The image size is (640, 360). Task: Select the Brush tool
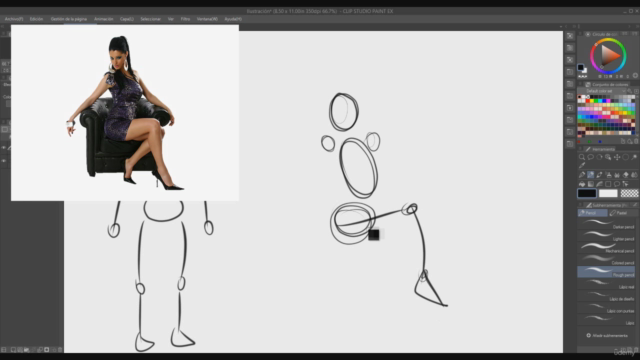[600, 175]
